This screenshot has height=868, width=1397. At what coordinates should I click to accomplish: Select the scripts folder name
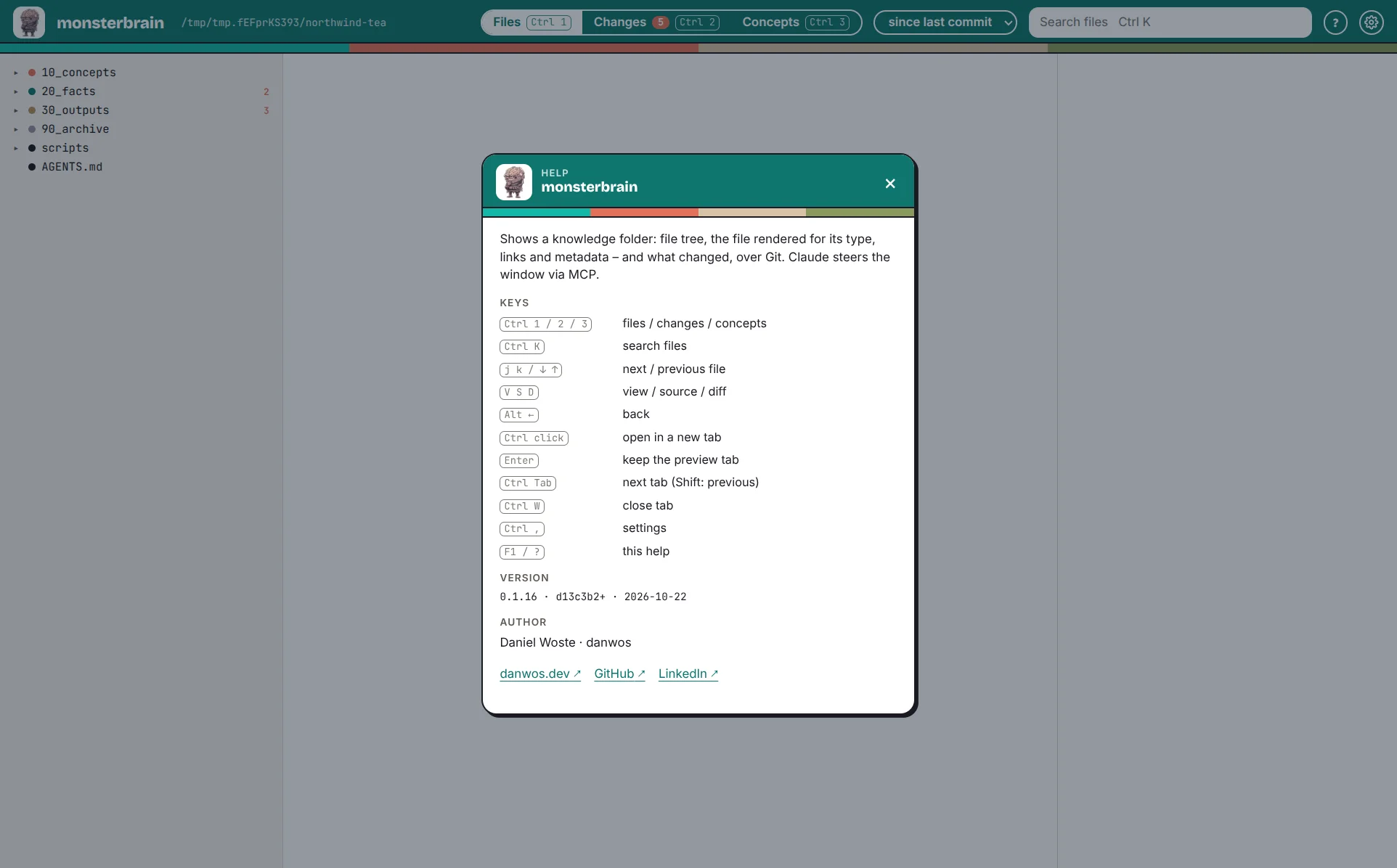click(x=65, y=148)
